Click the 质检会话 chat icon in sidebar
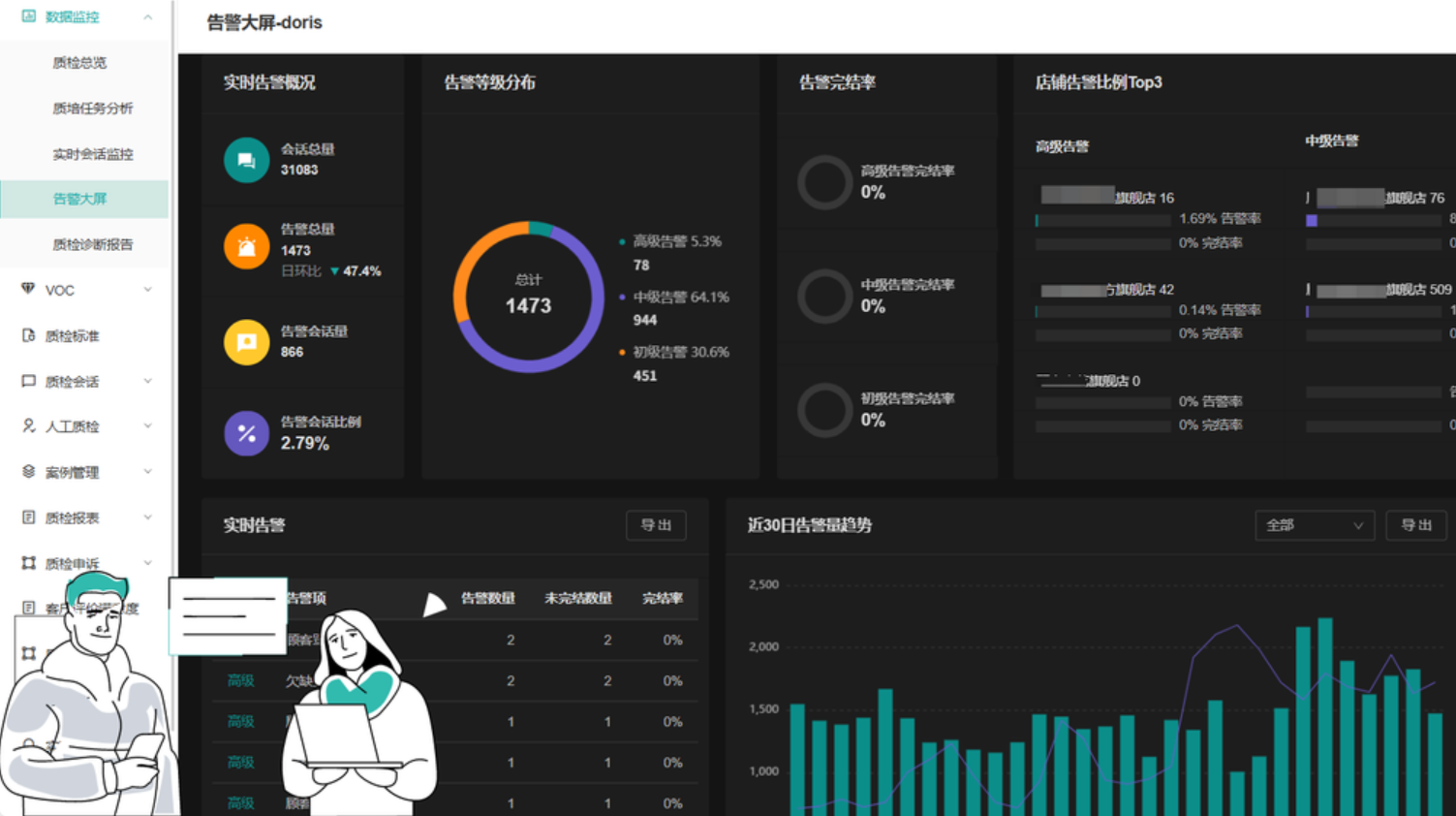Image resolution: width=1456 pixels, height=816 pixels. tap(28, 381)
